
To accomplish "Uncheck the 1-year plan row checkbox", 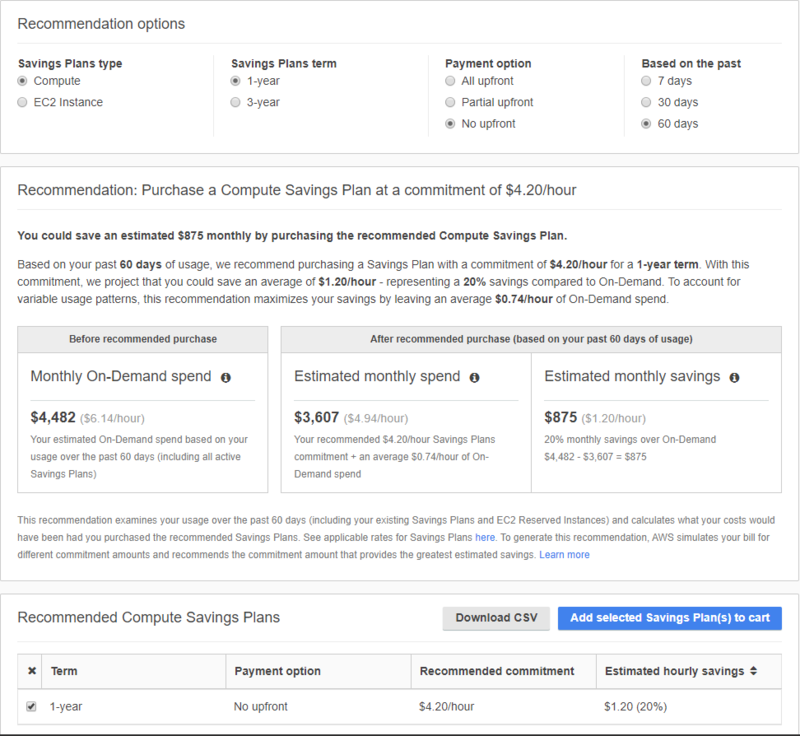I will pyautogui.click(x=31, y=706).
